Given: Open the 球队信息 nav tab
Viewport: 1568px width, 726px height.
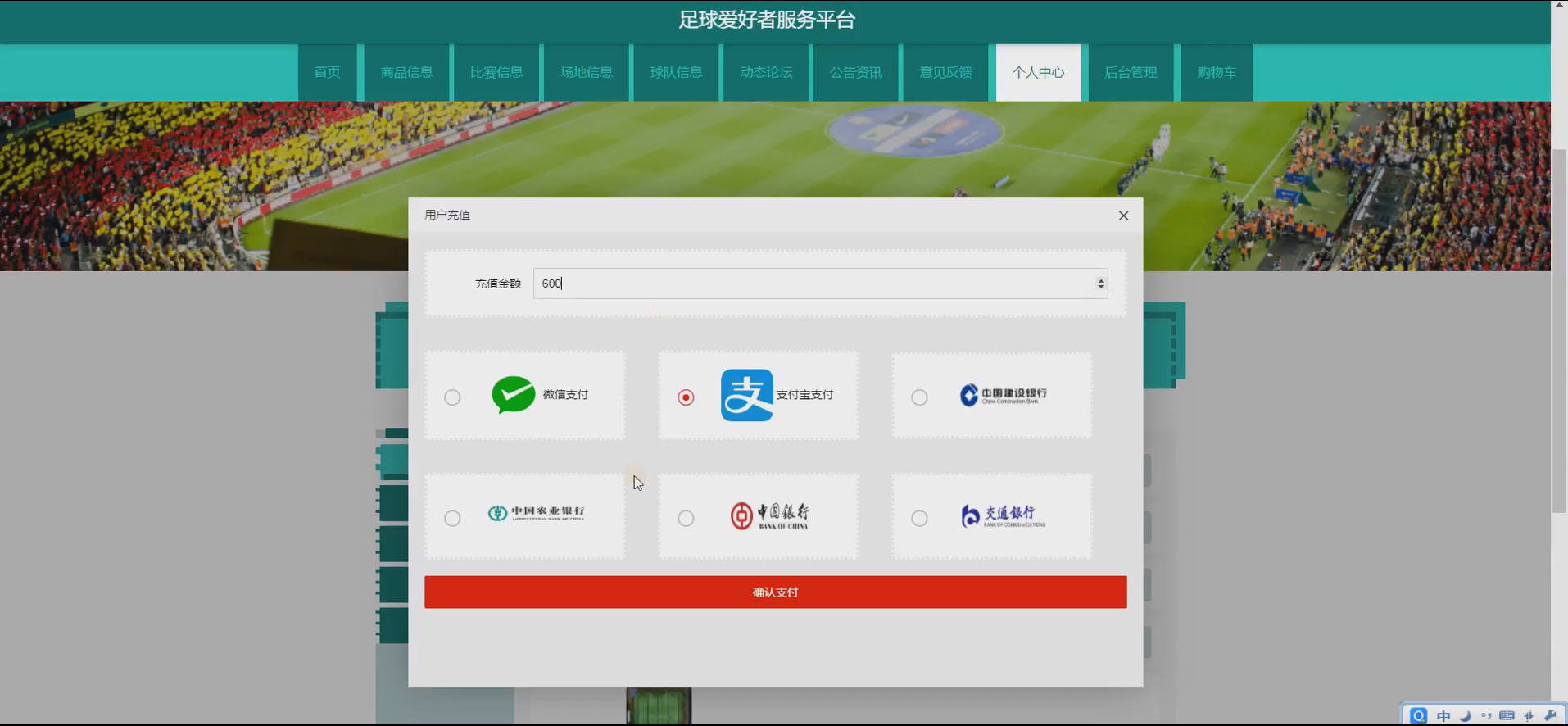Looking at the screenshot, I should tap(676, 72).
